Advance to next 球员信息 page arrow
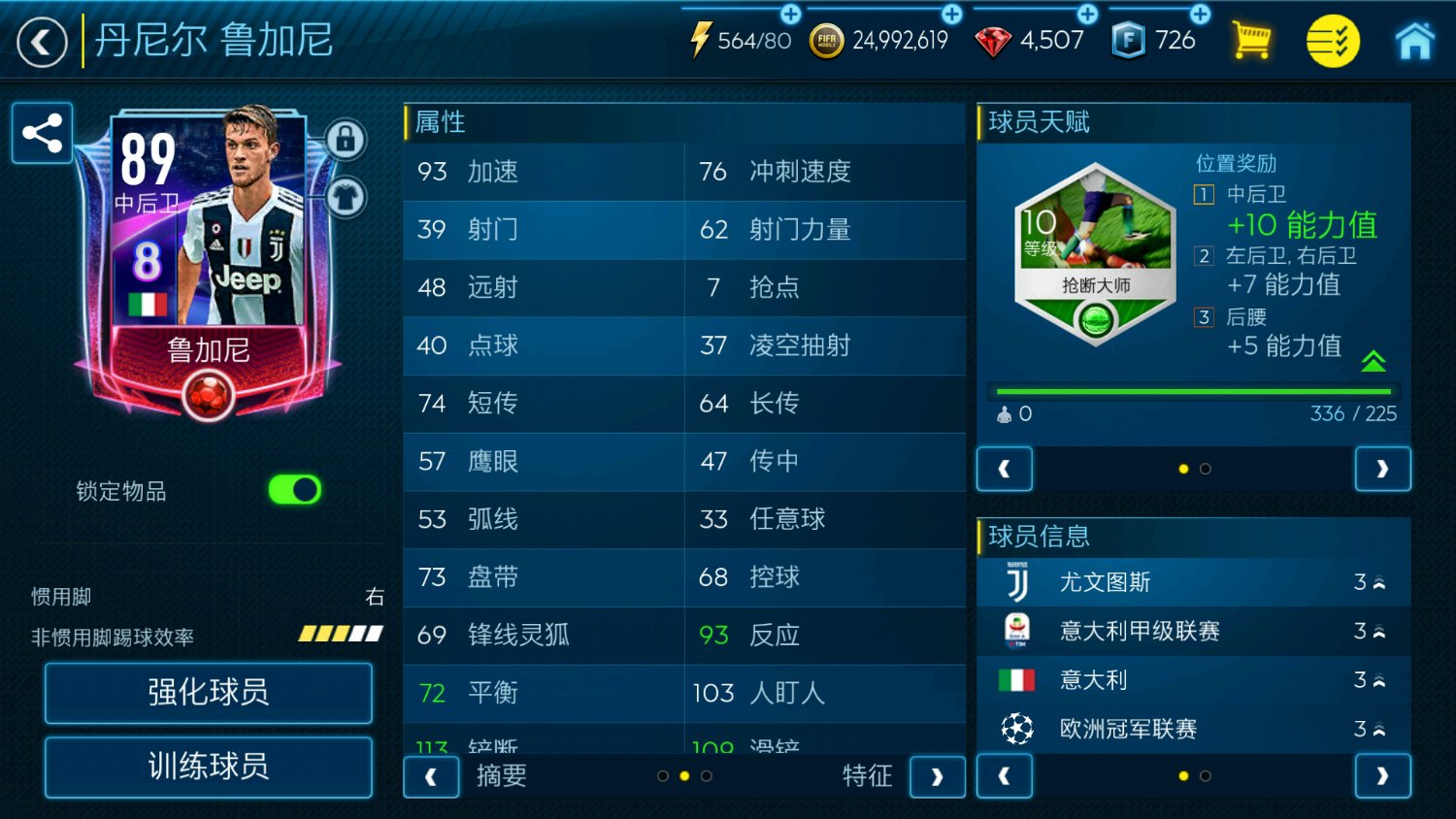1456x819 pixels. 1382,776
